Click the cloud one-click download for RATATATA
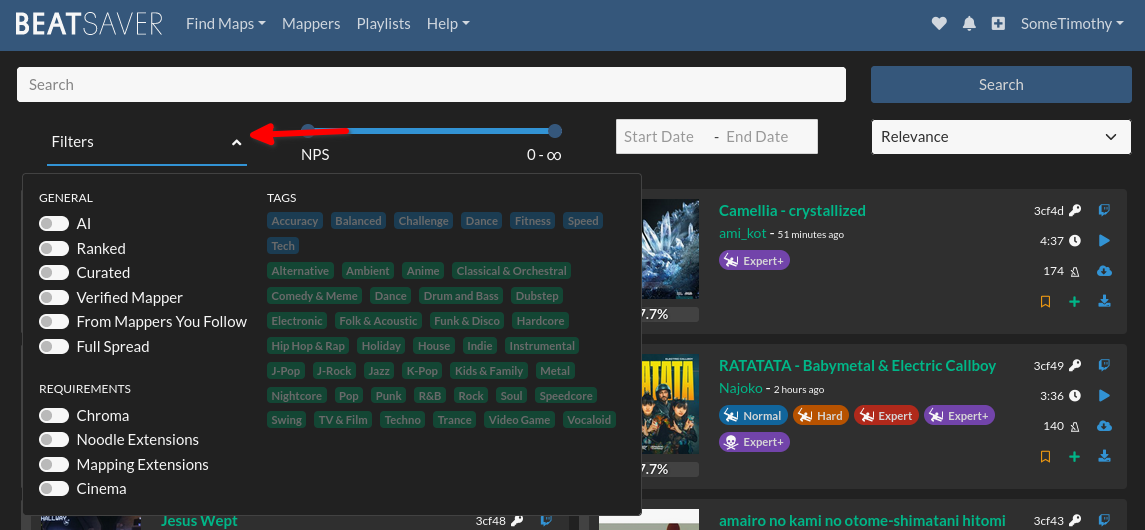1145x530 pixels. 1104,426
